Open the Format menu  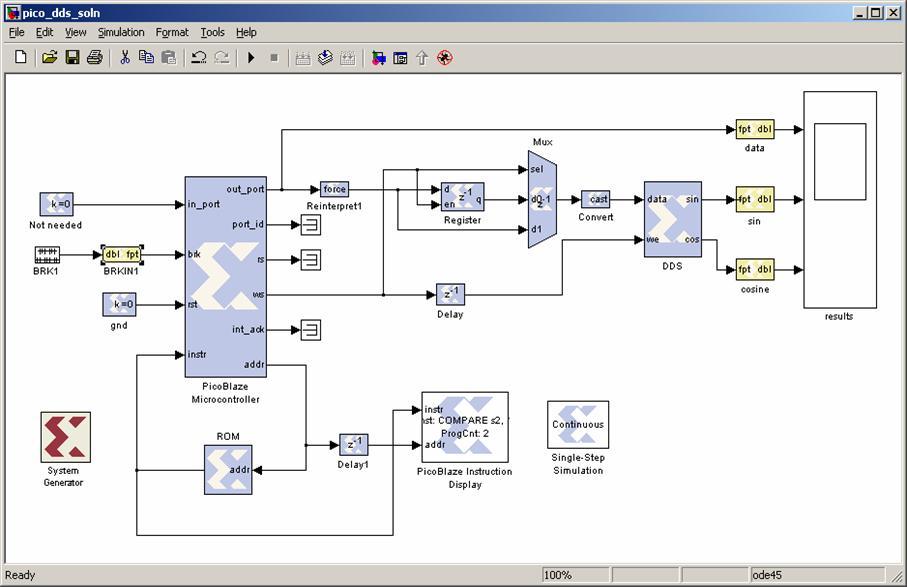[172, 32]
